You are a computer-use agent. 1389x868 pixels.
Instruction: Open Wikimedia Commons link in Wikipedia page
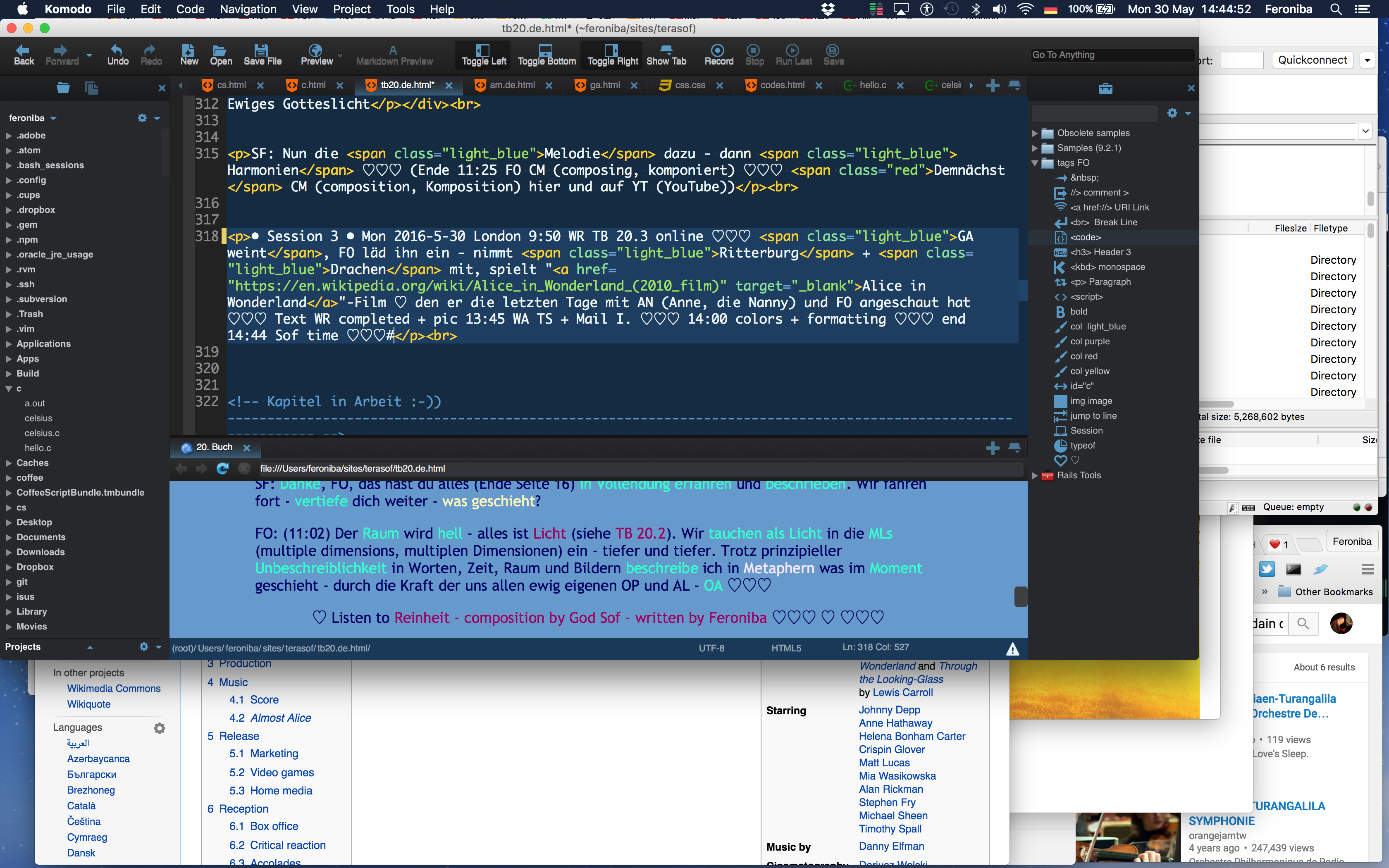pyautogui.click(x=114, y=688)
